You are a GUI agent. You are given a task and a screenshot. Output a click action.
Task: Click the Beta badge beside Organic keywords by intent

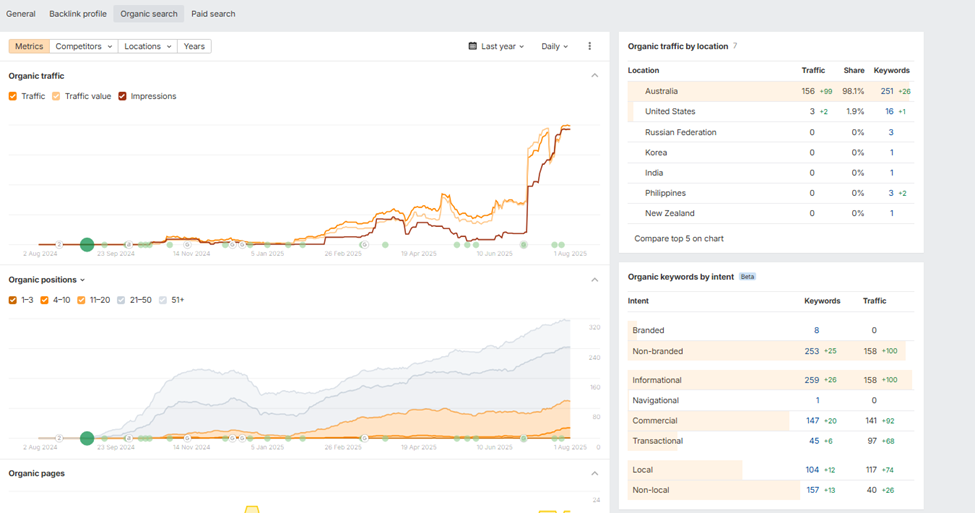click(747, 276)
